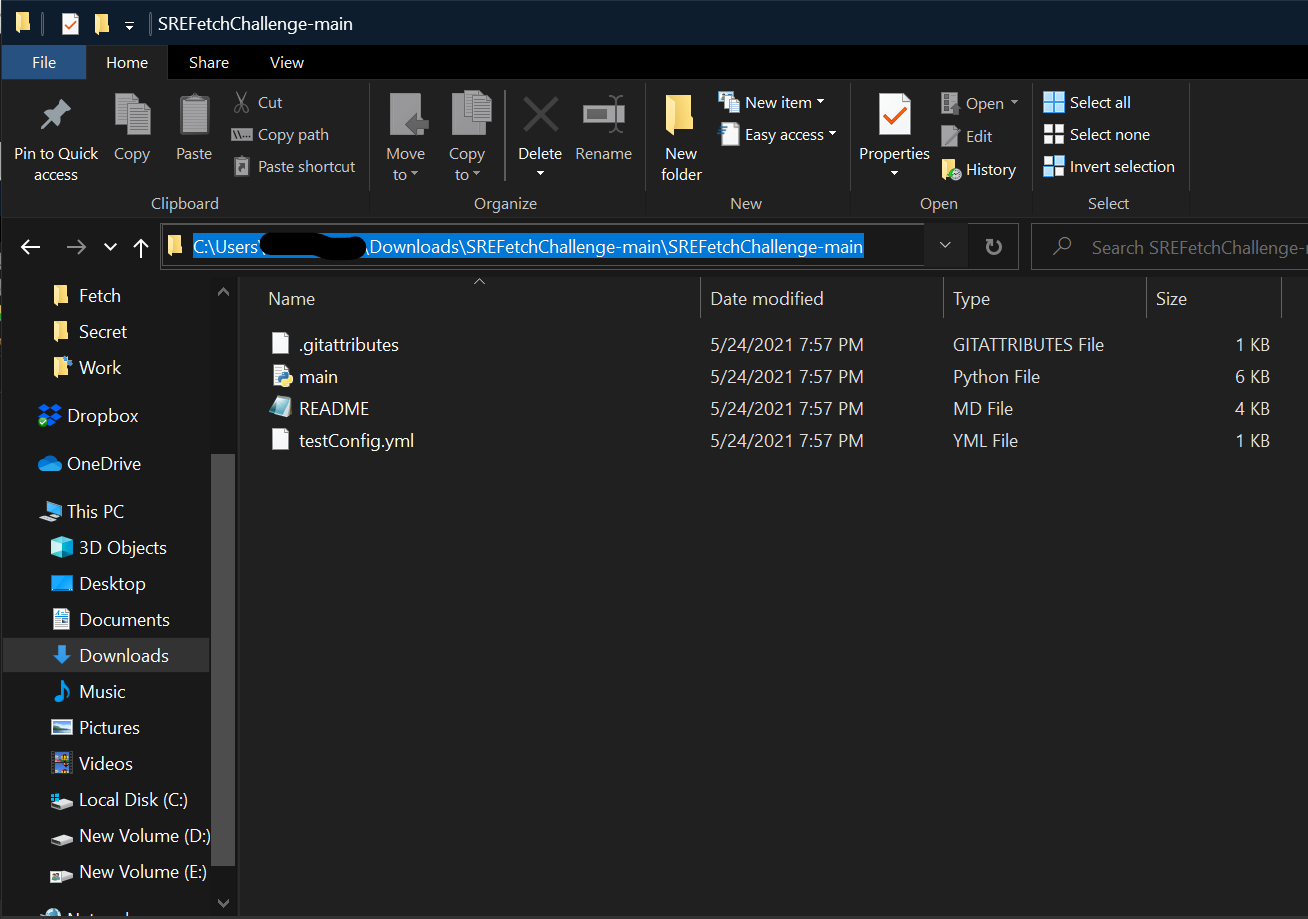Sort files by Date modified column
The width and height of the screenshot is (1308, 919).
click(x=767, y=298)
